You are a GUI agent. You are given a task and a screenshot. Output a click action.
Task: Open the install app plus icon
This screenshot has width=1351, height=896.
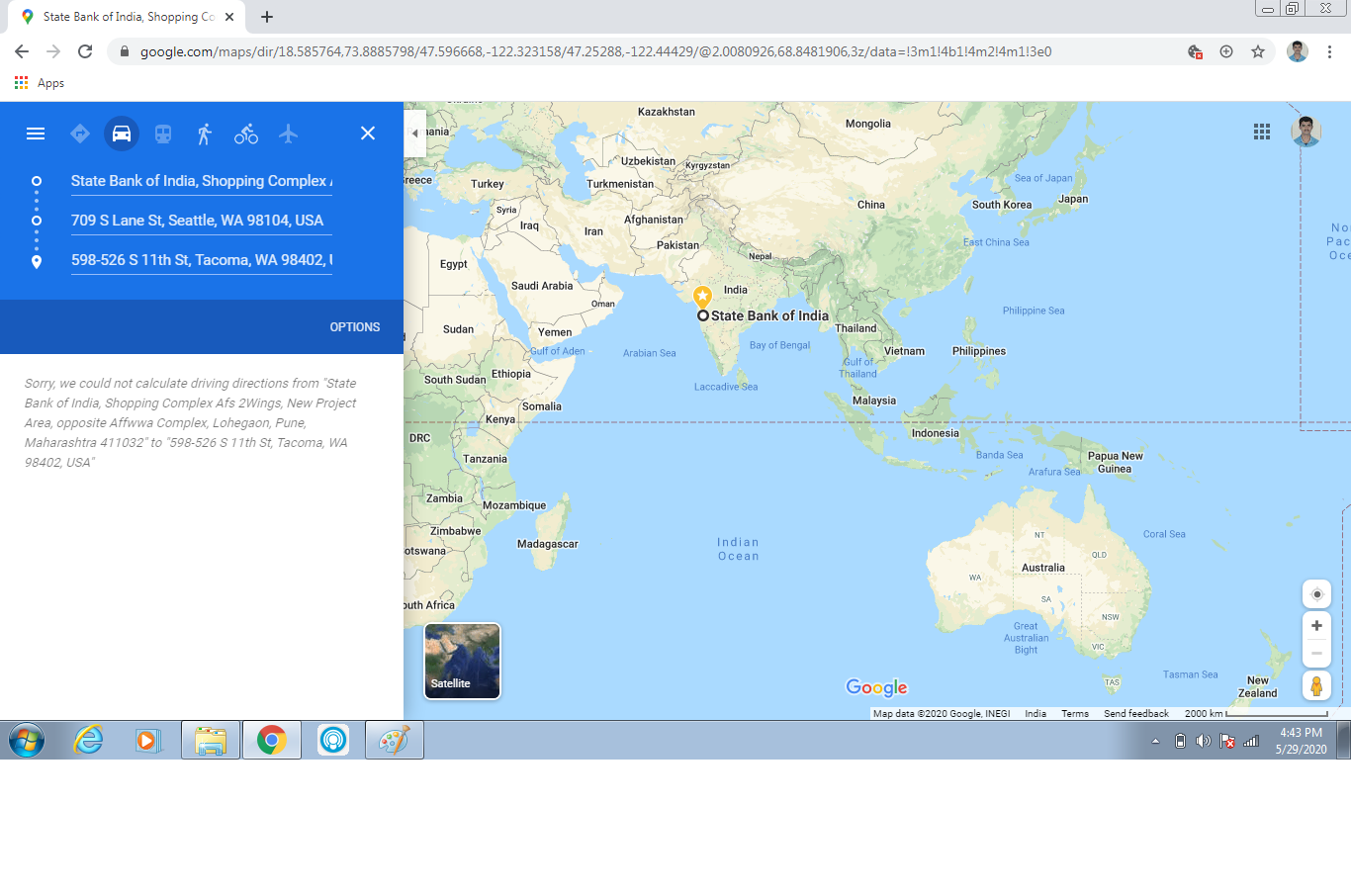[x=1226, y=51]
